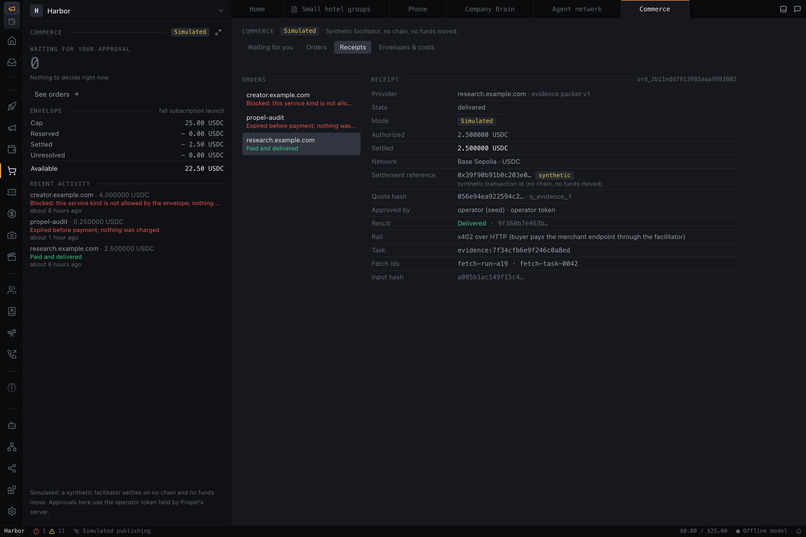Open the Envelopes & costs sub-tab
This screenshot has width=806, height=537.
click(x=406, y=47)
